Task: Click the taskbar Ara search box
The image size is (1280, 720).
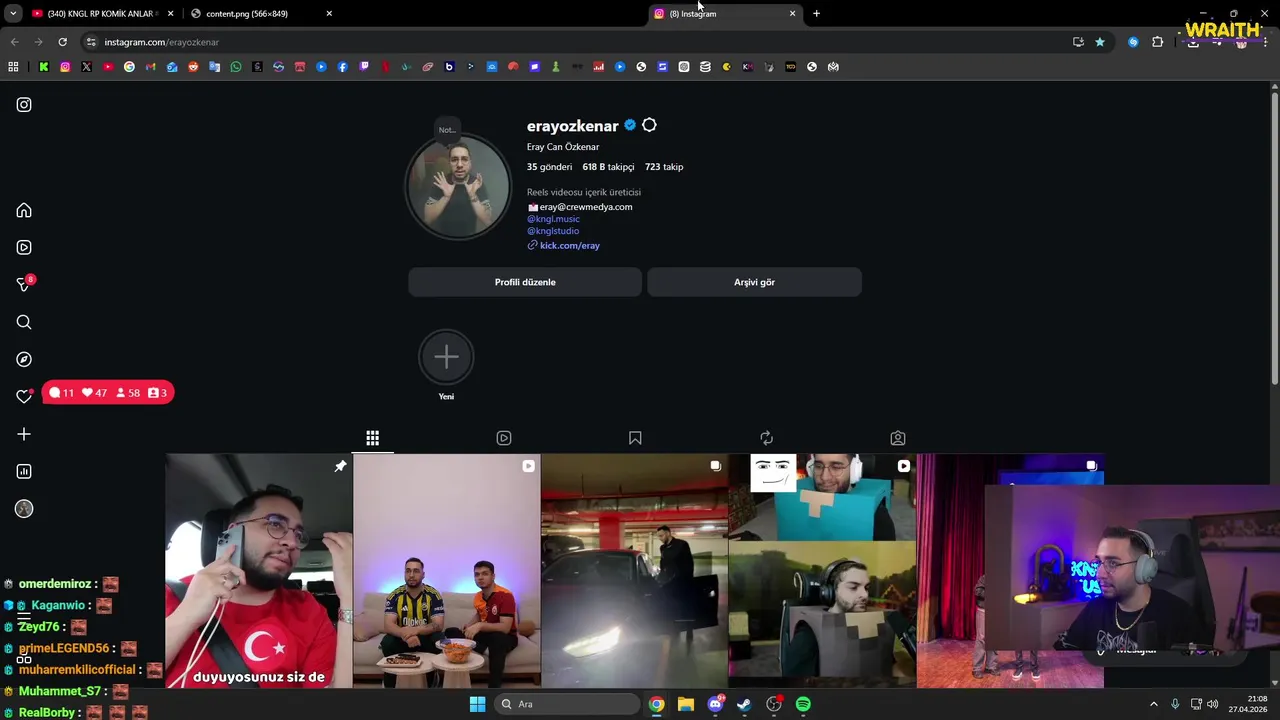Action: coord(567,704)
